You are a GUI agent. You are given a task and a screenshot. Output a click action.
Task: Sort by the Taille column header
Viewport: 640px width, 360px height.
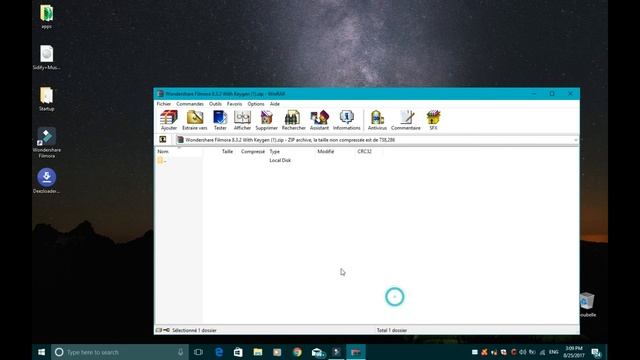[227, 151]
